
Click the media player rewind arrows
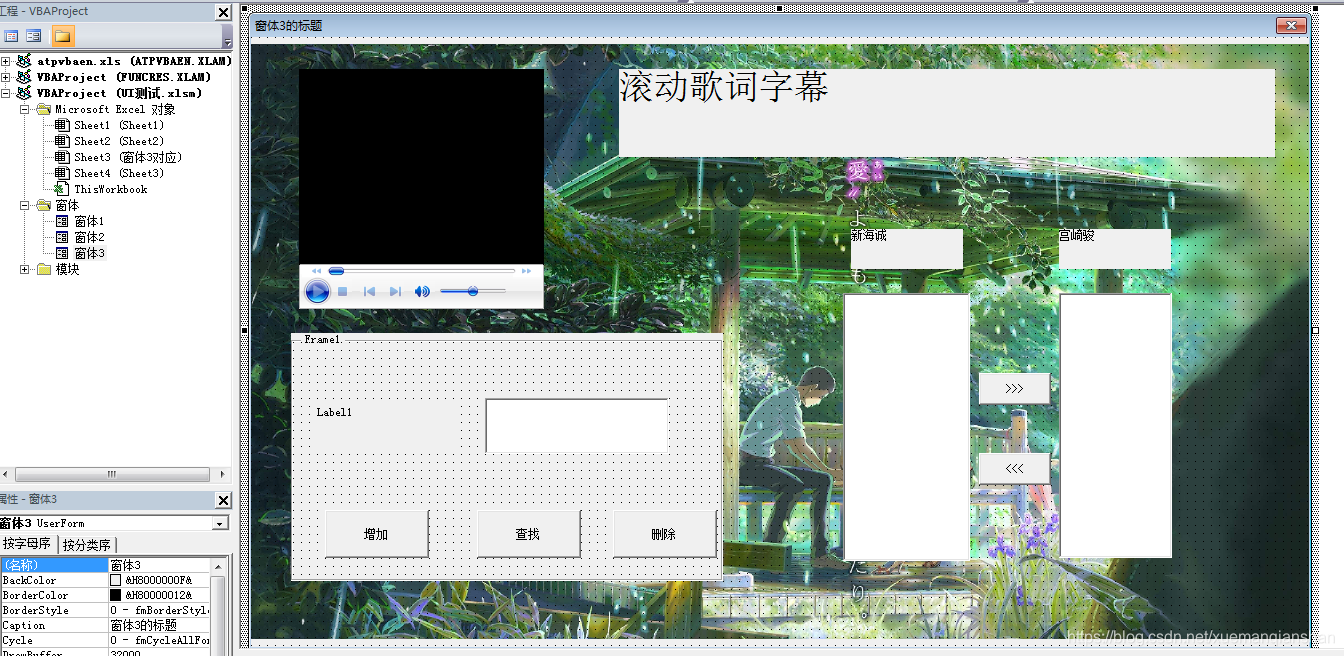317,271
